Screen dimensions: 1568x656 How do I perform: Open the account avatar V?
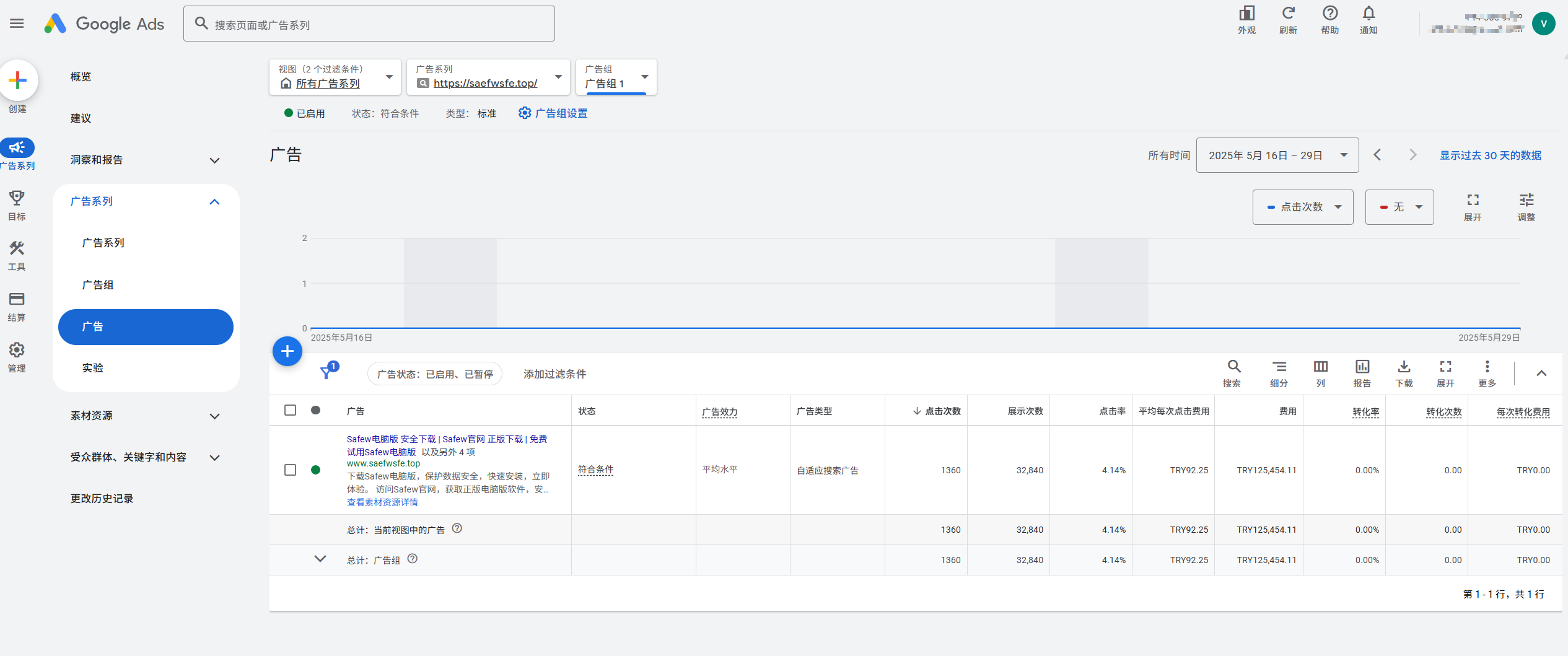tap(1543, 24)
